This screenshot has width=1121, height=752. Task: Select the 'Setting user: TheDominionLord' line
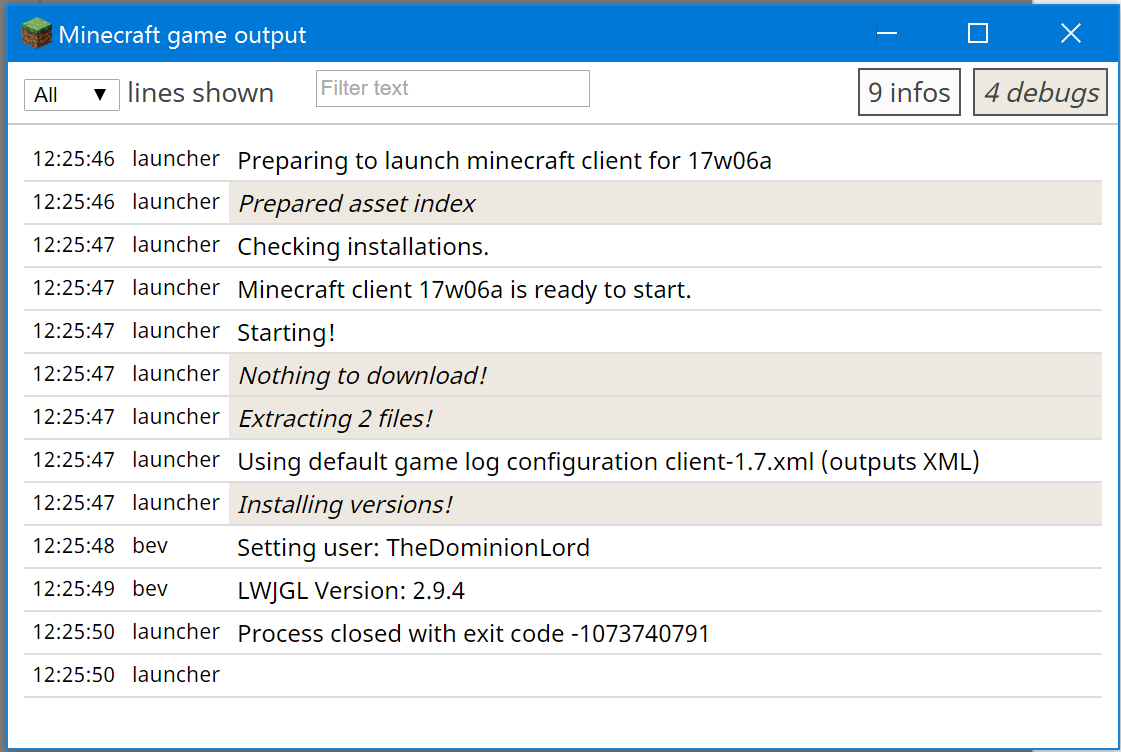tap(413, 548)
